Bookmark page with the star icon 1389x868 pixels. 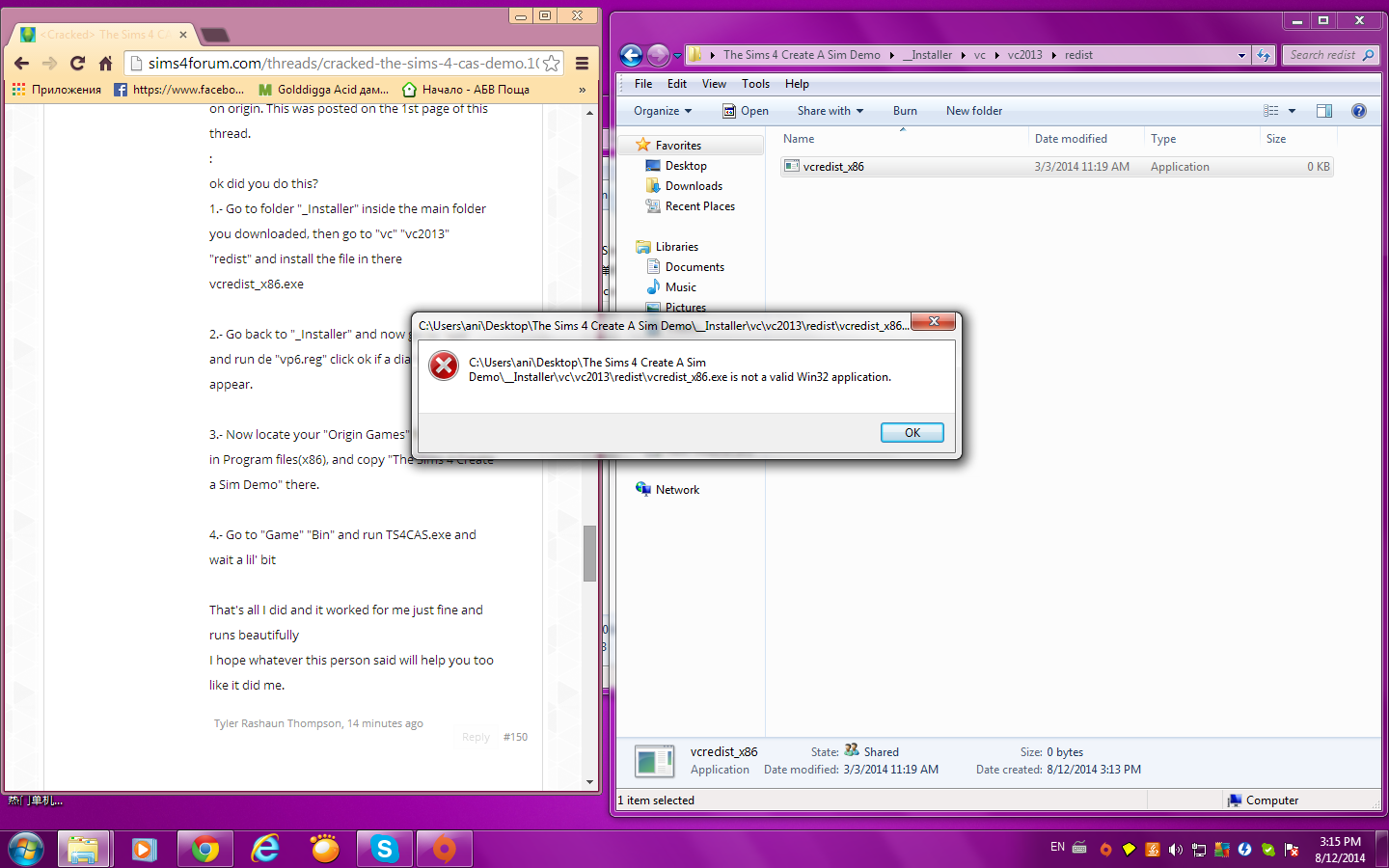tap(551, 64)
